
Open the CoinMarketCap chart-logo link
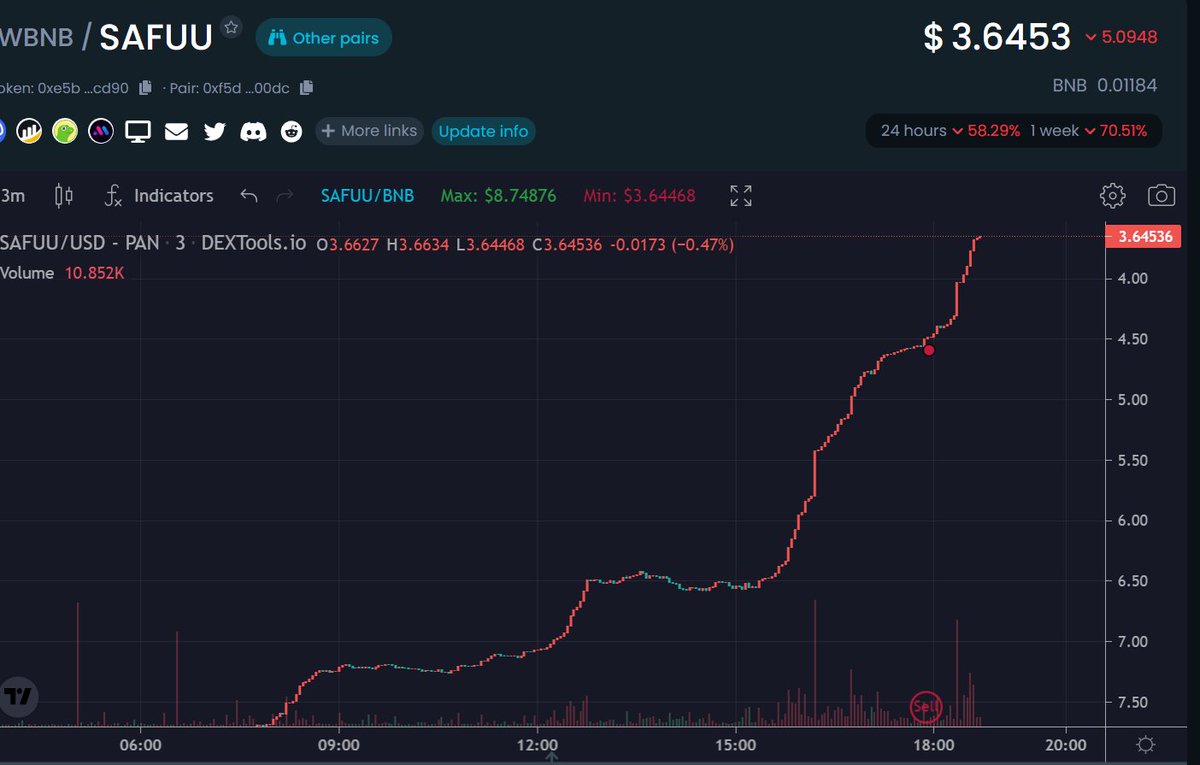pyautogui.click(x=28, y=131)
